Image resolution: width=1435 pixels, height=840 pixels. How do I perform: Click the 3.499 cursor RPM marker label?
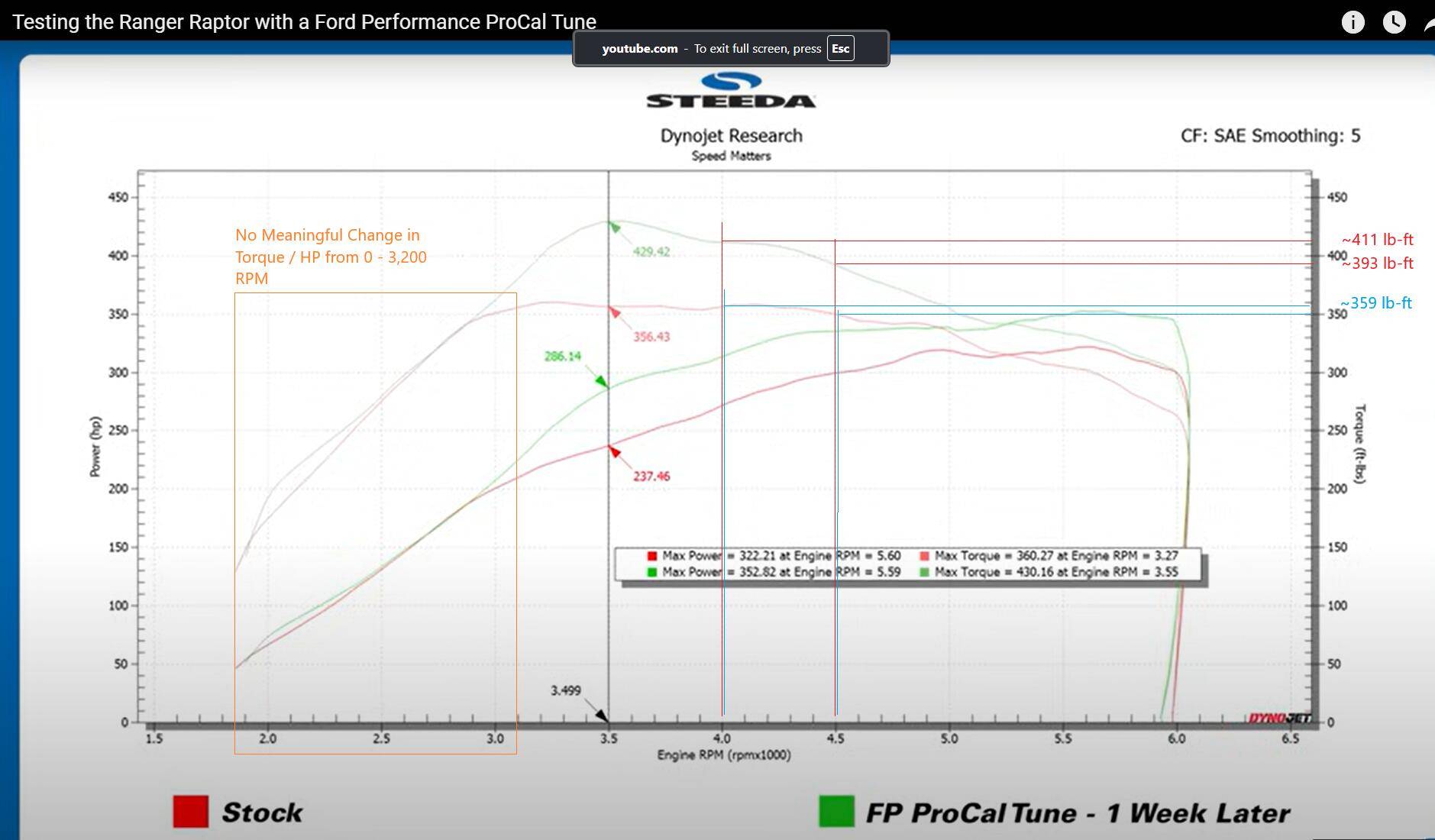[x=565, y=690]
